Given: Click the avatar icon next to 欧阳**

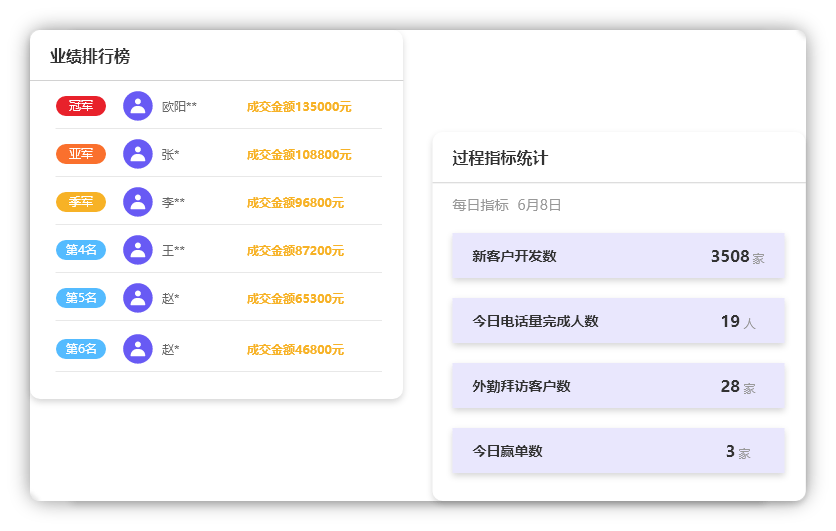Looking at the screenshot, I should pos(138,106).
